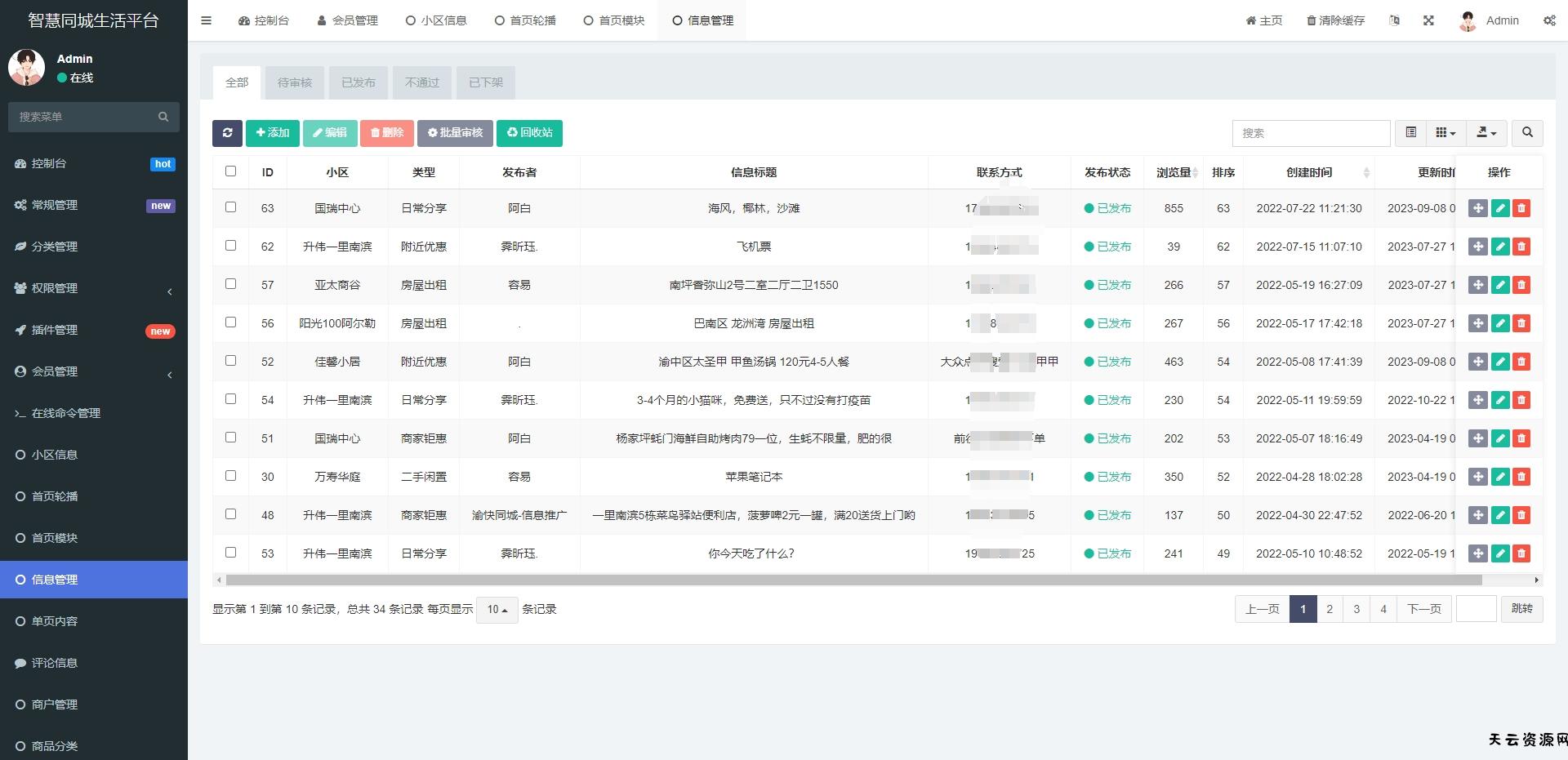Open the settings gears icon at top right
The image size is (1568, 760).
point(1549,20)
